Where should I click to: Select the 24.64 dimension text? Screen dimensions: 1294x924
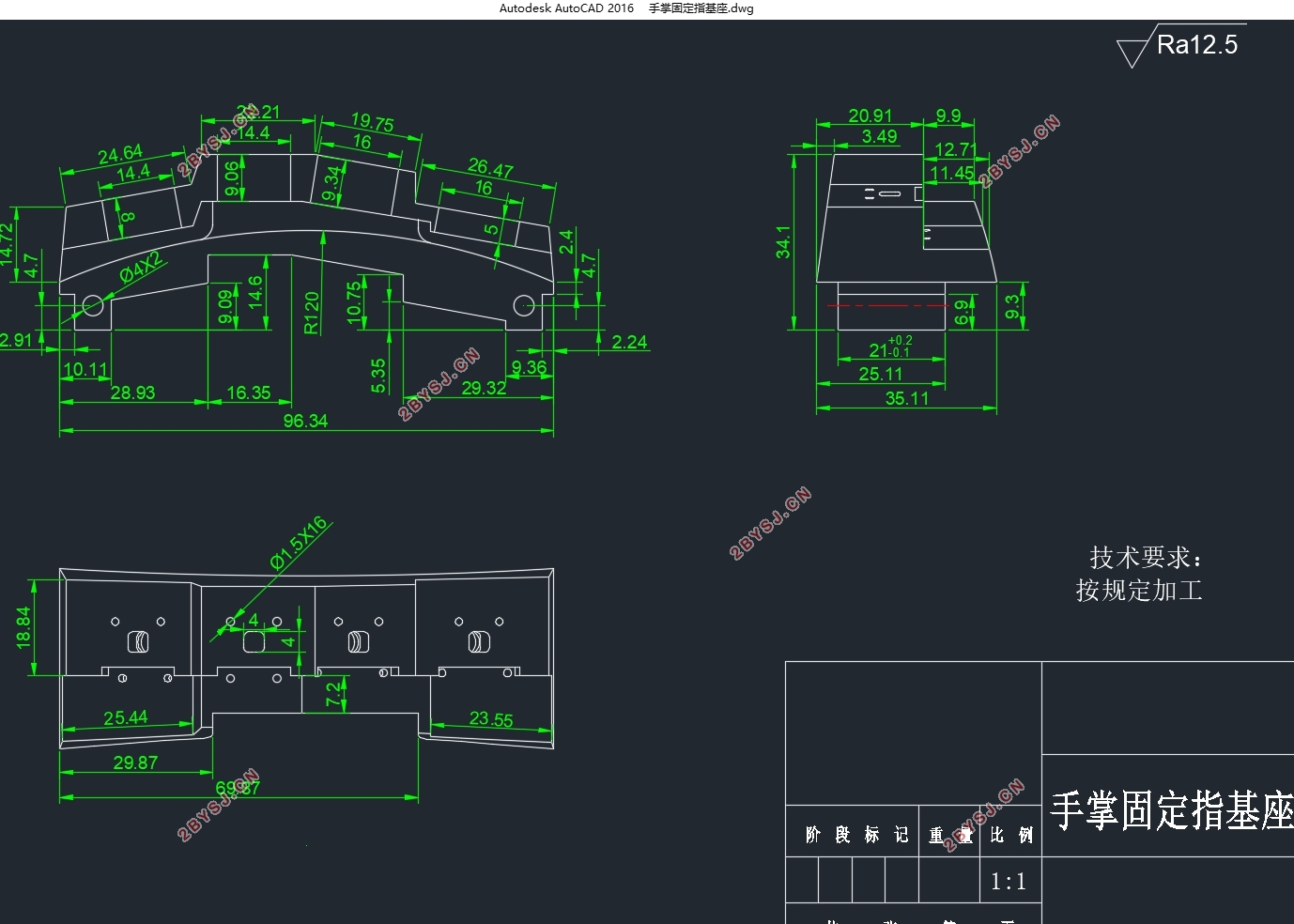point(120,153)
